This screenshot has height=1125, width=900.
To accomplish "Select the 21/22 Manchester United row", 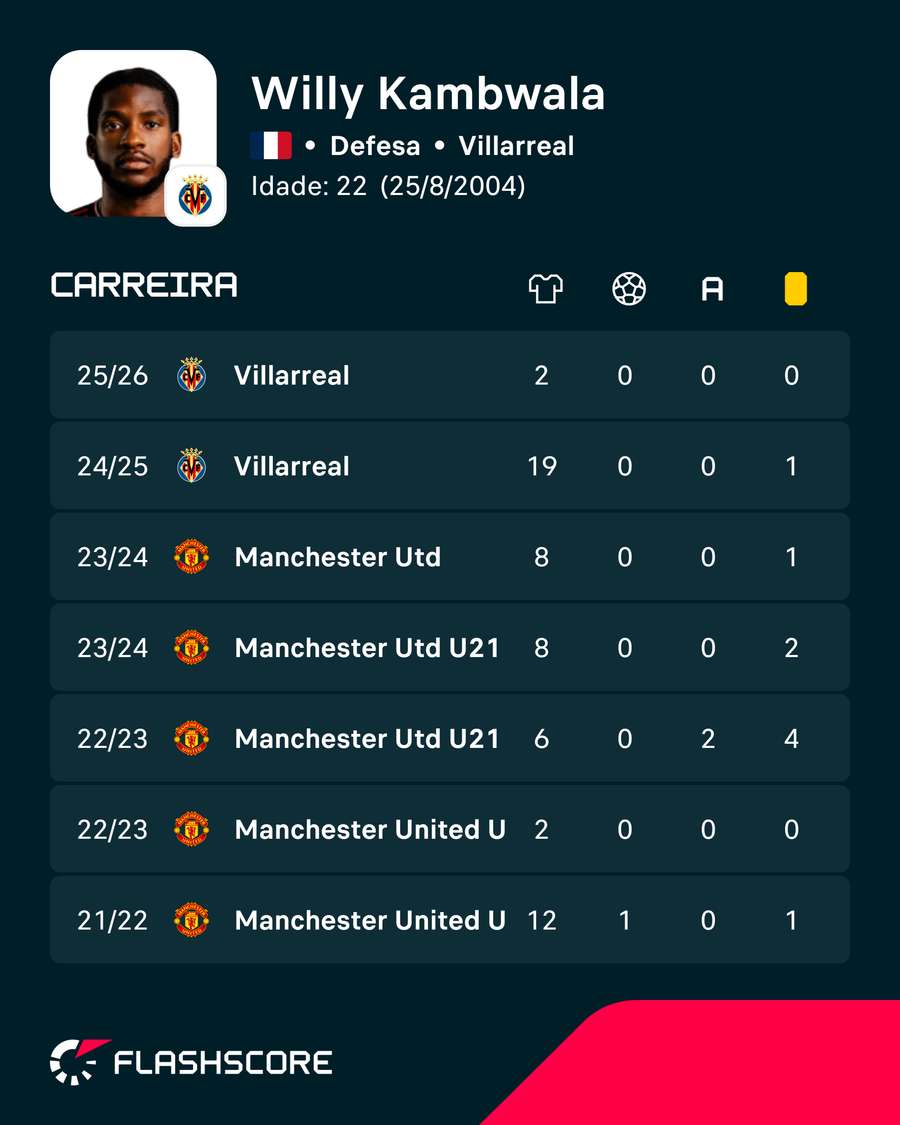I will pyautogui.click(x=449, y=920).
